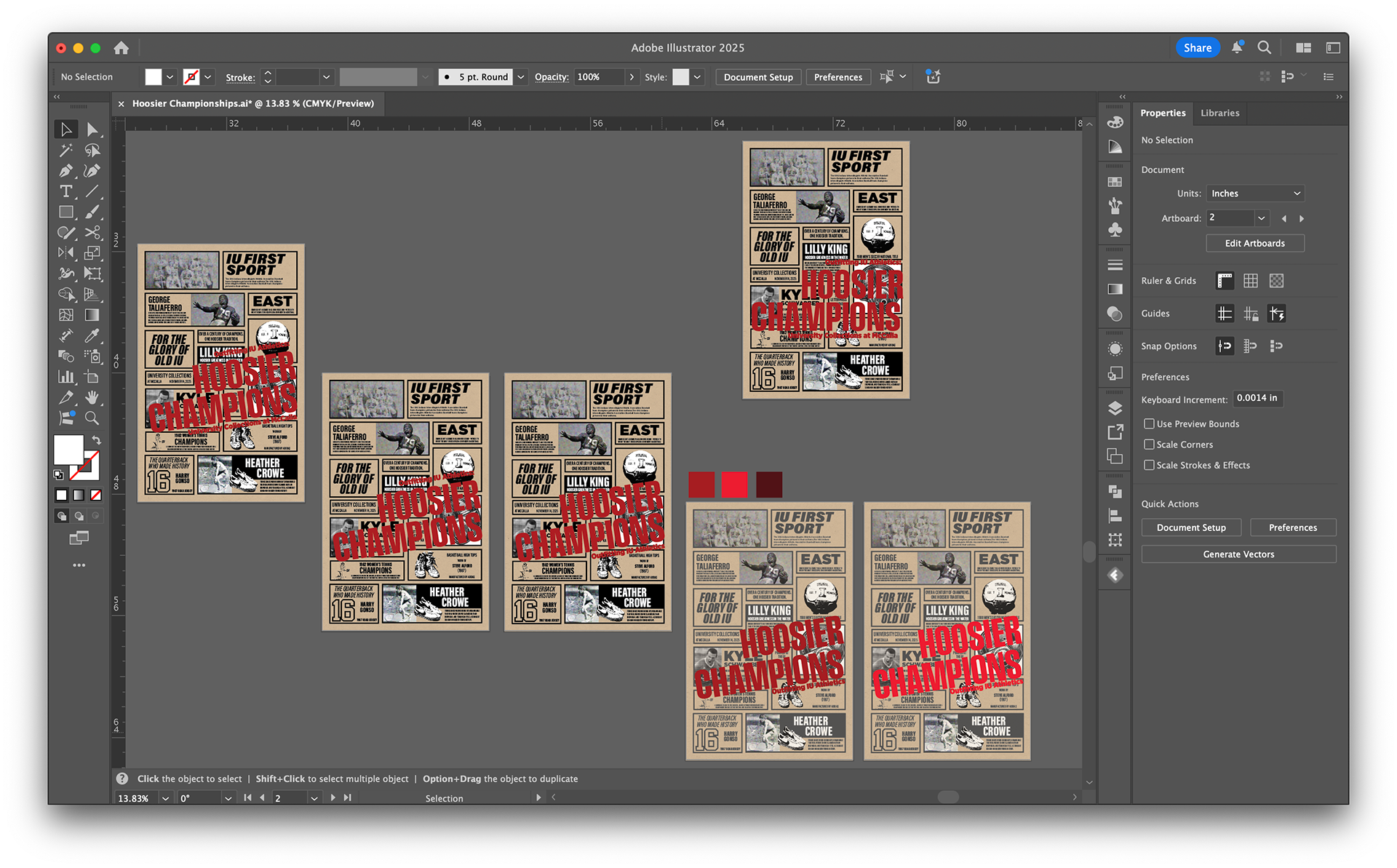The image size is (1397, 868).
Task: Select the Hand tool
Action: pyautogui.click(x=92, y=397)
